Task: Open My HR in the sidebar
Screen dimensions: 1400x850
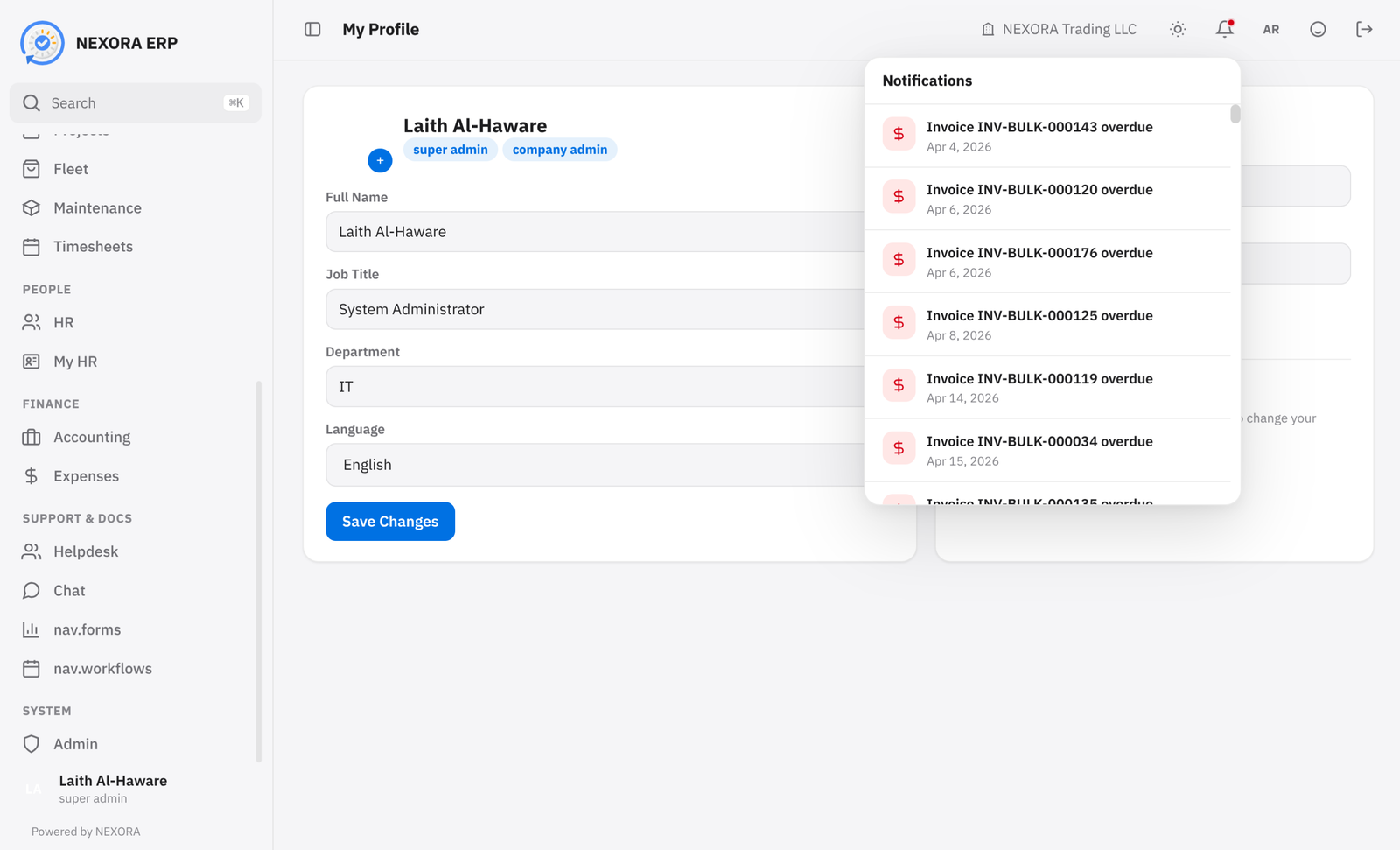Action: pyautogui.click(x=136, y=362)
